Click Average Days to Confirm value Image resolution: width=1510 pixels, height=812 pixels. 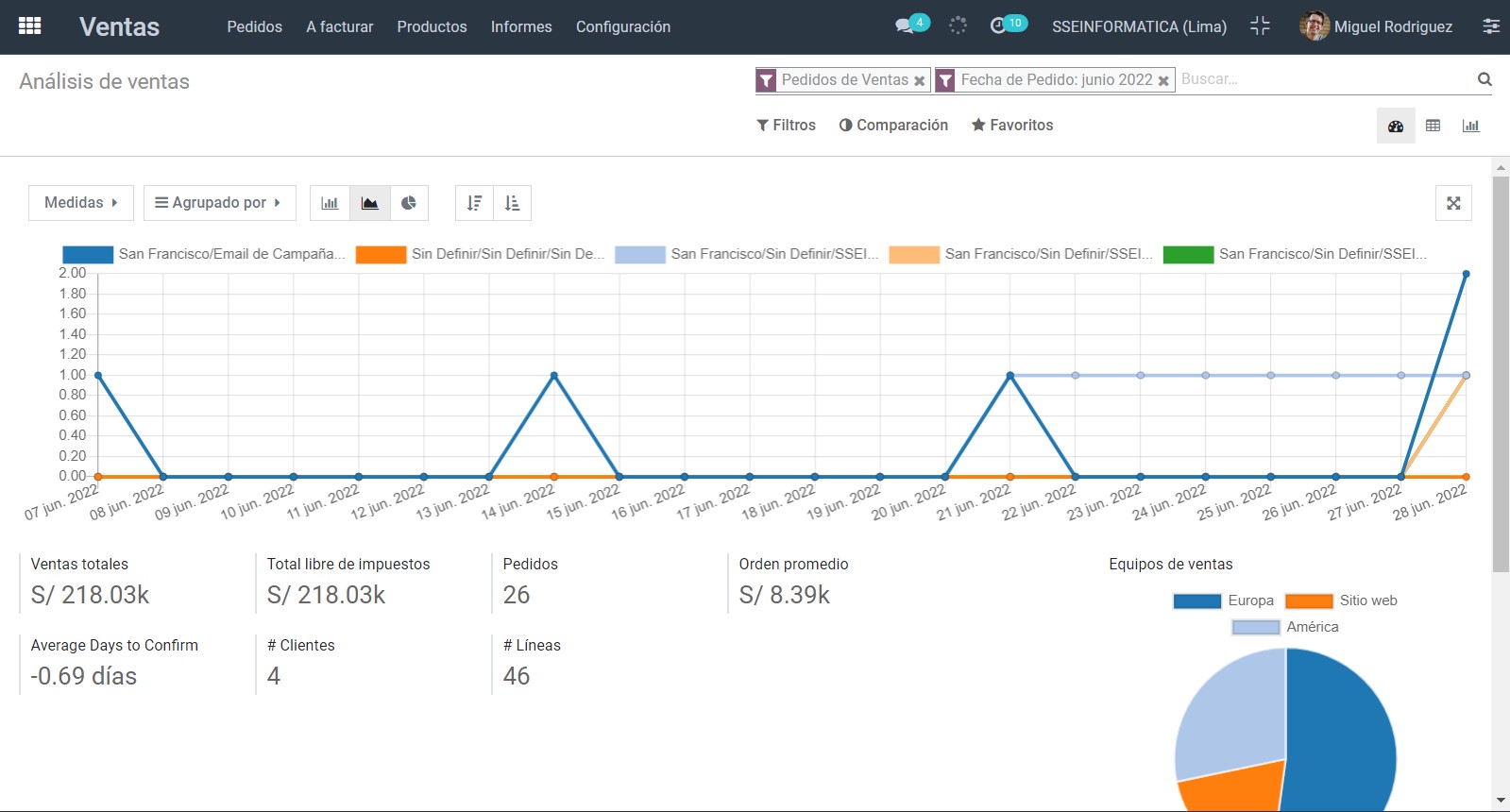[x=83, y=676]
